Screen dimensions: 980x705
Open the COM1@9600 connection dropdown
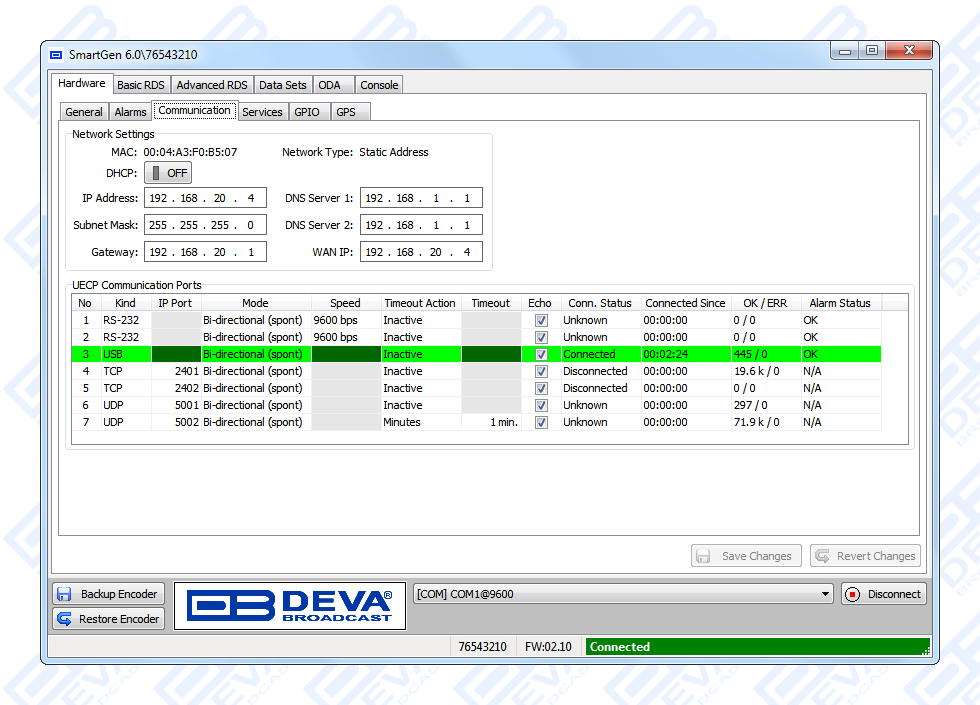point(825,594)
